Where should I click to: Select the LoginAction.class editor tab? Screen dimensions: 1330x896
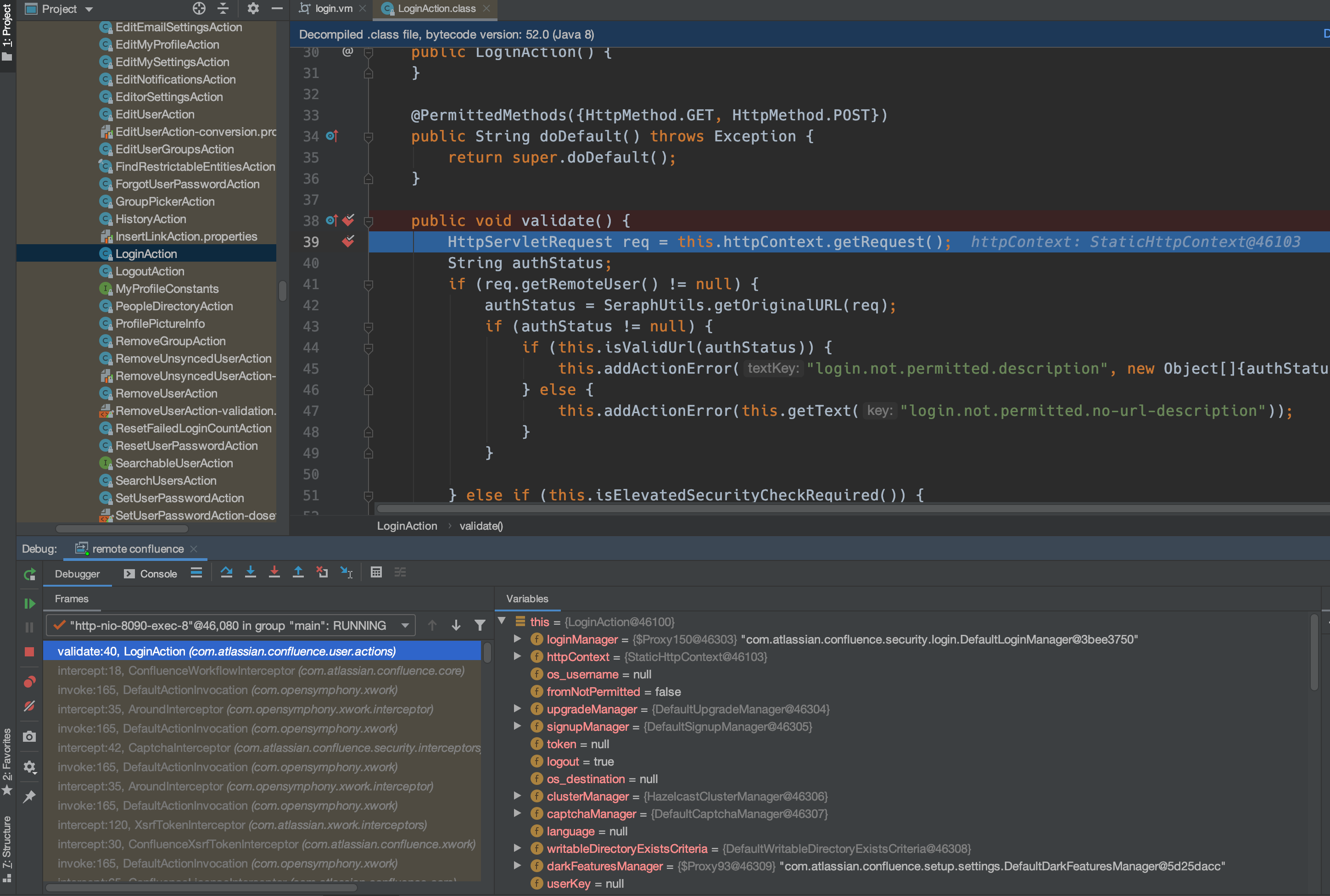(436, 9)
